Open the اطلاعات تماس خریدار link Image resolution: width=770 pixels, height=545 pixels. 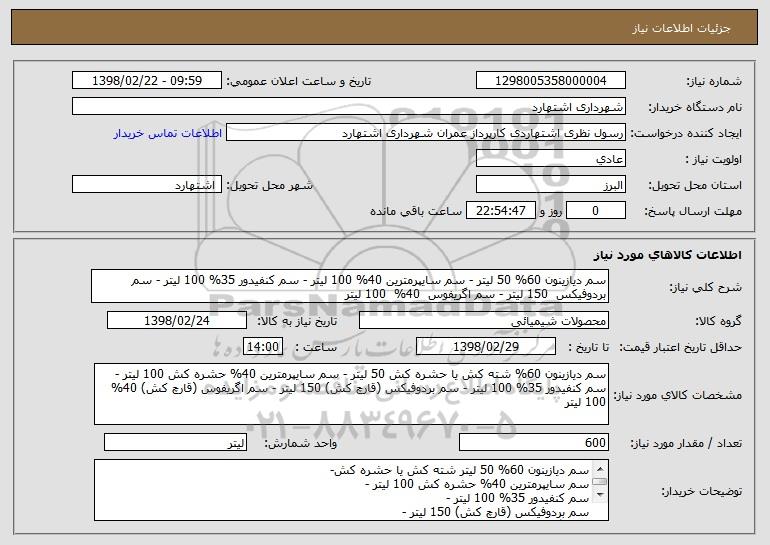[168, 133]
